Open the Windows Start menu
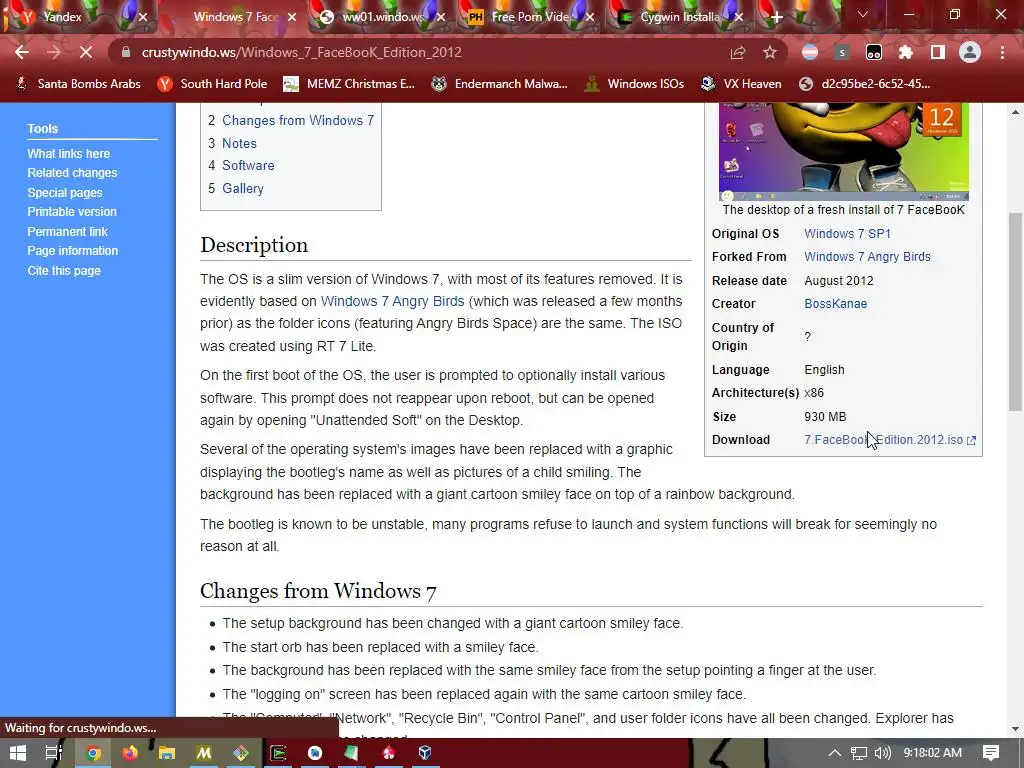The image size is (1024, 768). coord(18,753)
